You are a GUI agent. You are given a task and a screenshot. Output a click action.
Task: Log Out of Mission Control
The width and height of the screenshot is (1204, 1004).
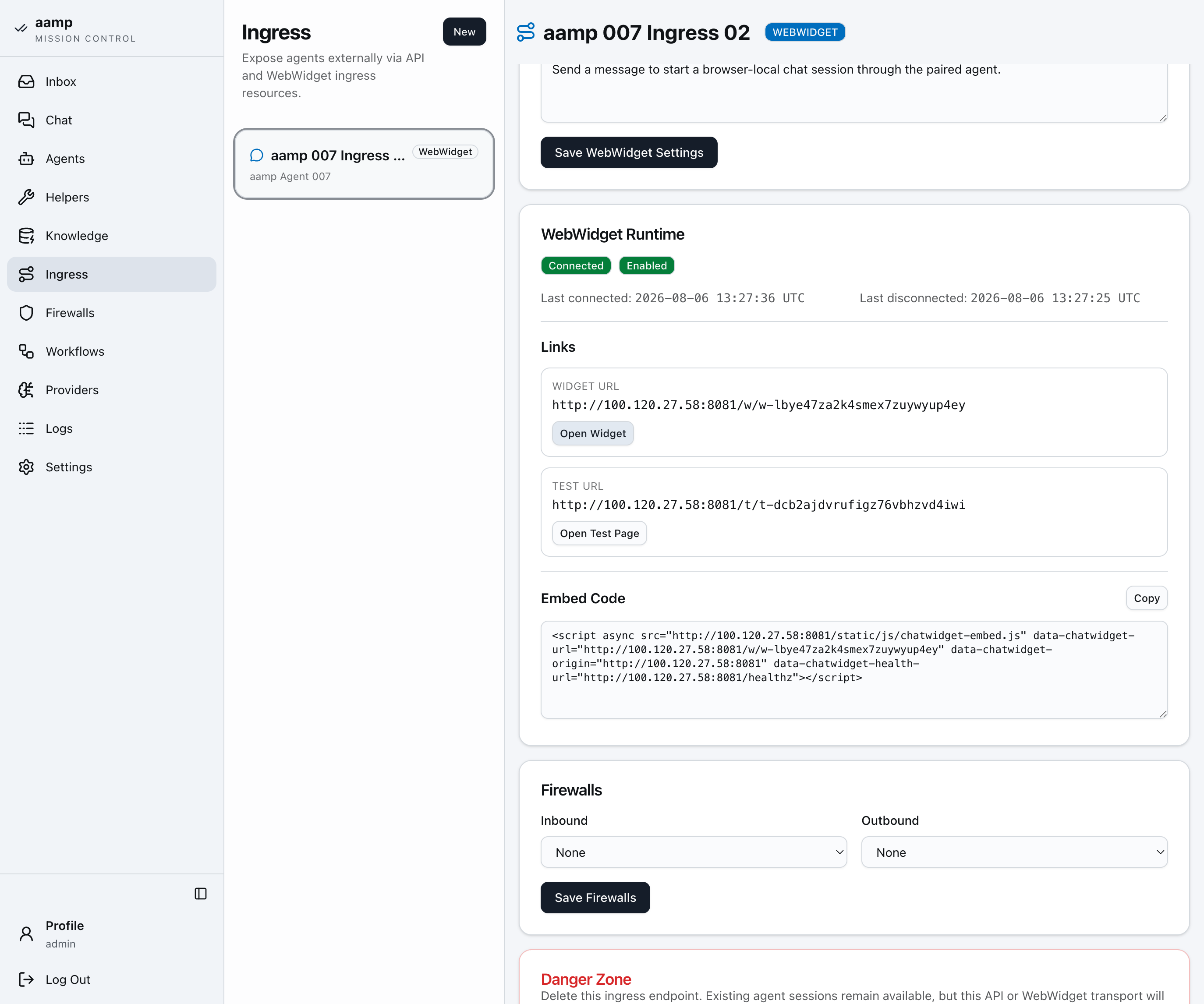click(112, 979)
